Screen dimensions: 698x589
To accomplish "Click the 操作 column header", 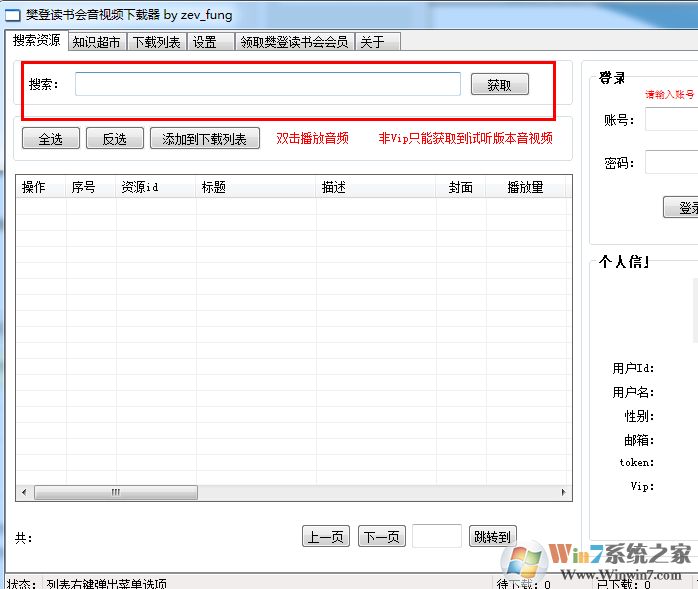I will tap(41, 187).
